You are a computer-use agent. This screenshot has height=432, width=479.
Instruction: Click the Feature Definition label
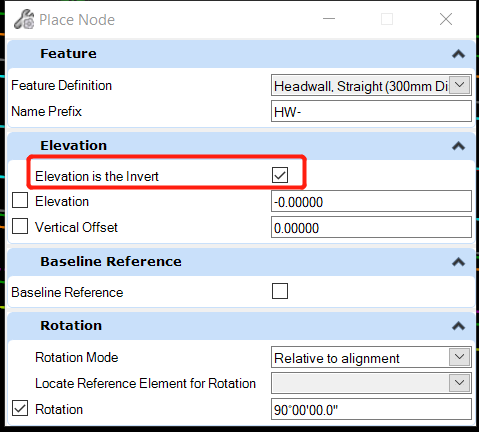[x=61, y=86]
